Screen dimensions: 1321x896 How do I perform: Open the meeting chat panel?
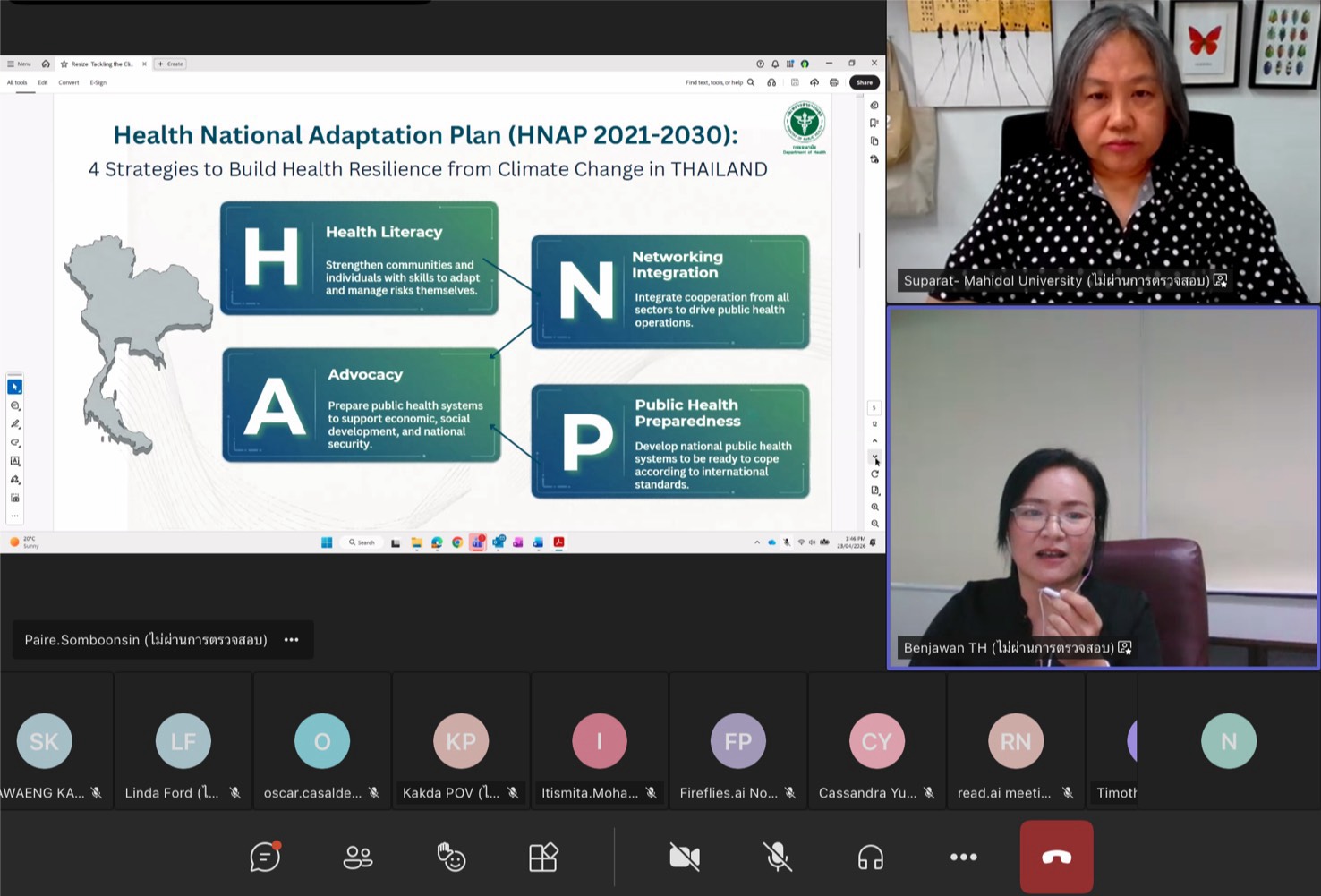[265, 858]
